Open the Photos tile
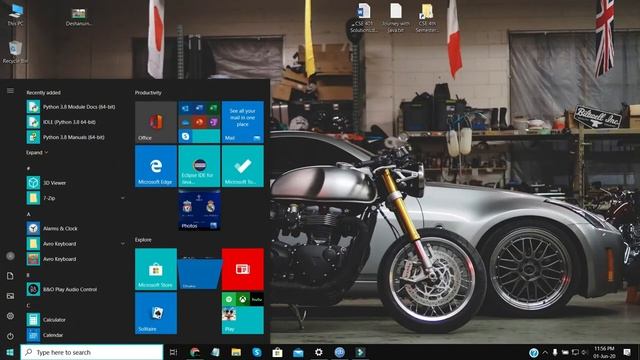The height and width of the screenshot is (360, 640). (199, 210)
